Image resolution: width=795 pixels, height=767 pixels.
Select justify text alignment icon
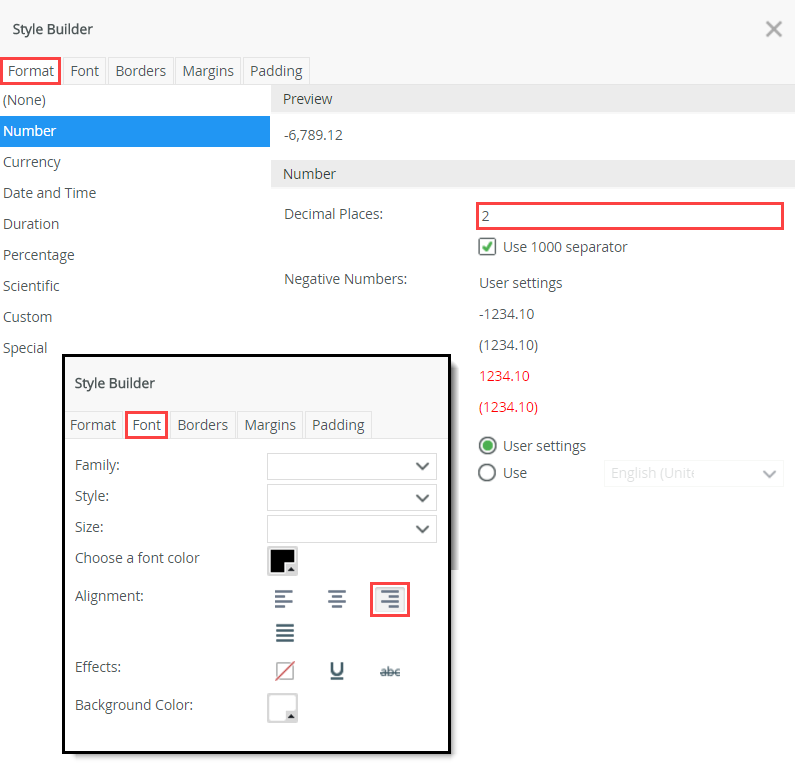point(284,633)
